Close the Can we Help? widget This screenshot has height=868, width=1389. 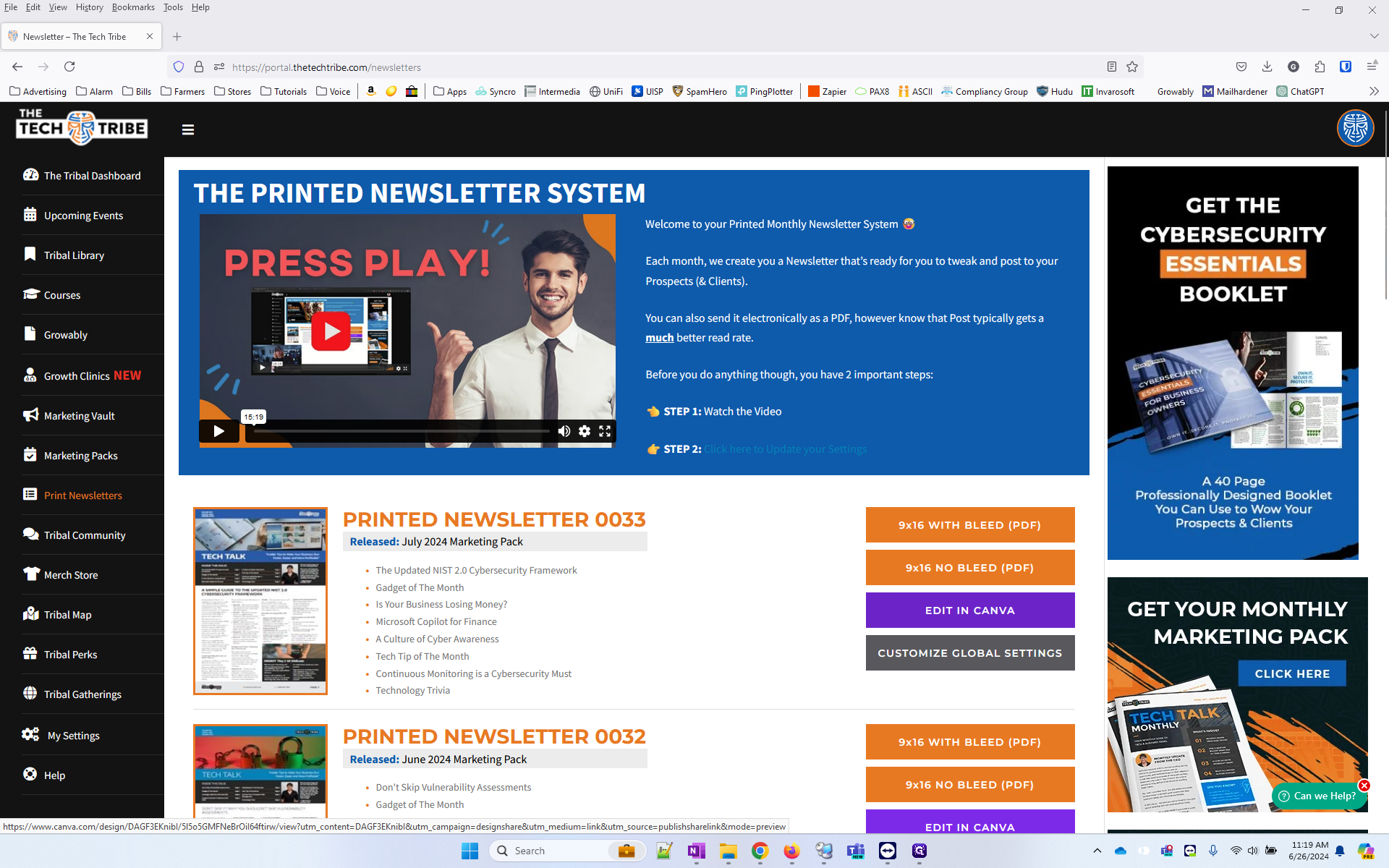point(1364,786)
